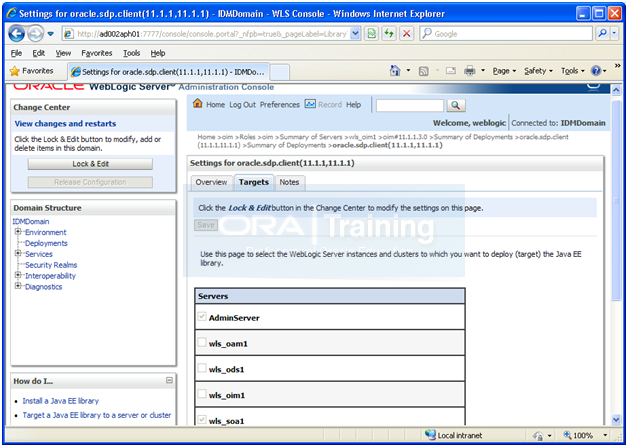Click the blue help question mark icon

click(x=596, y=71)
